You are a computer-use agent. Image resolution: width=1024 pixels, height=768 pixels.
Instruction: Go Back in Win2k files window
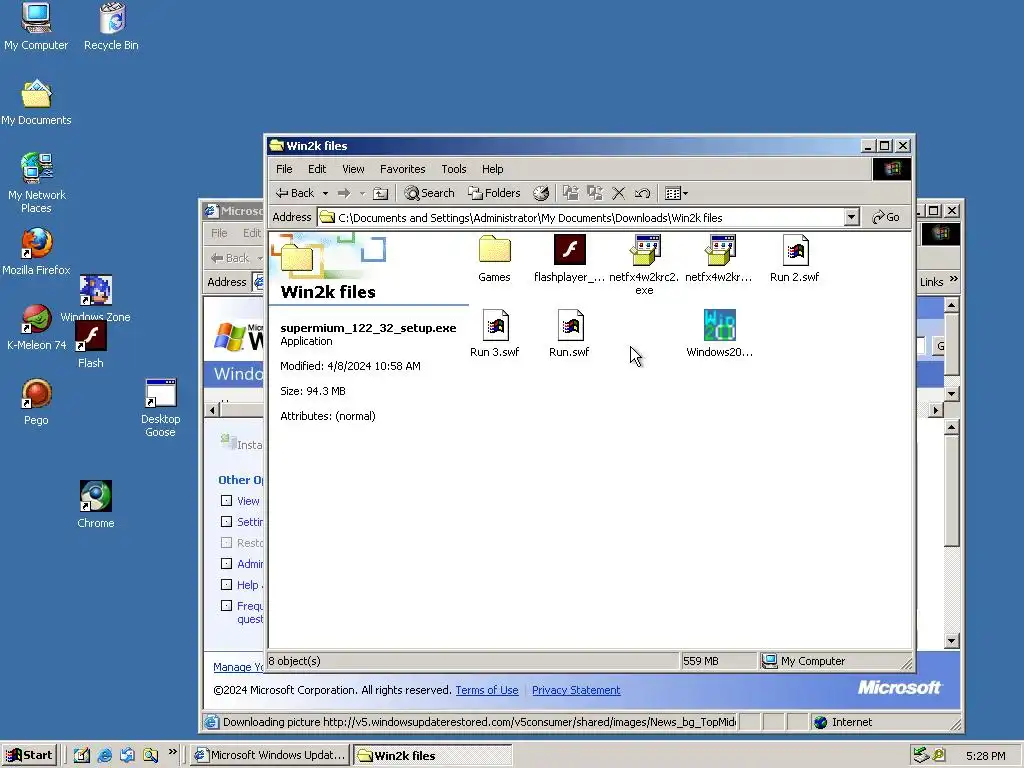[295, 193]
